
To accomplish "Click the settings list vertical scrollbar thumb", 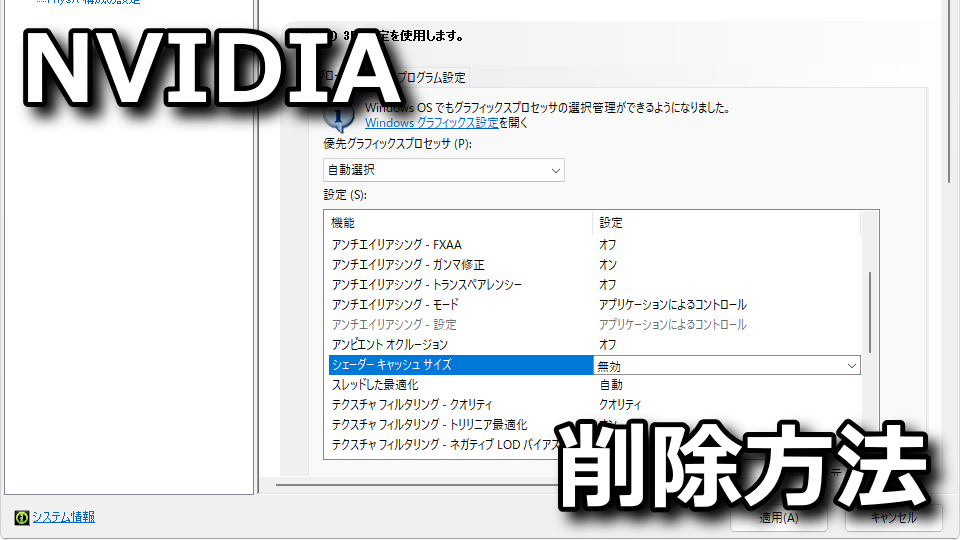I will point(869,312).
